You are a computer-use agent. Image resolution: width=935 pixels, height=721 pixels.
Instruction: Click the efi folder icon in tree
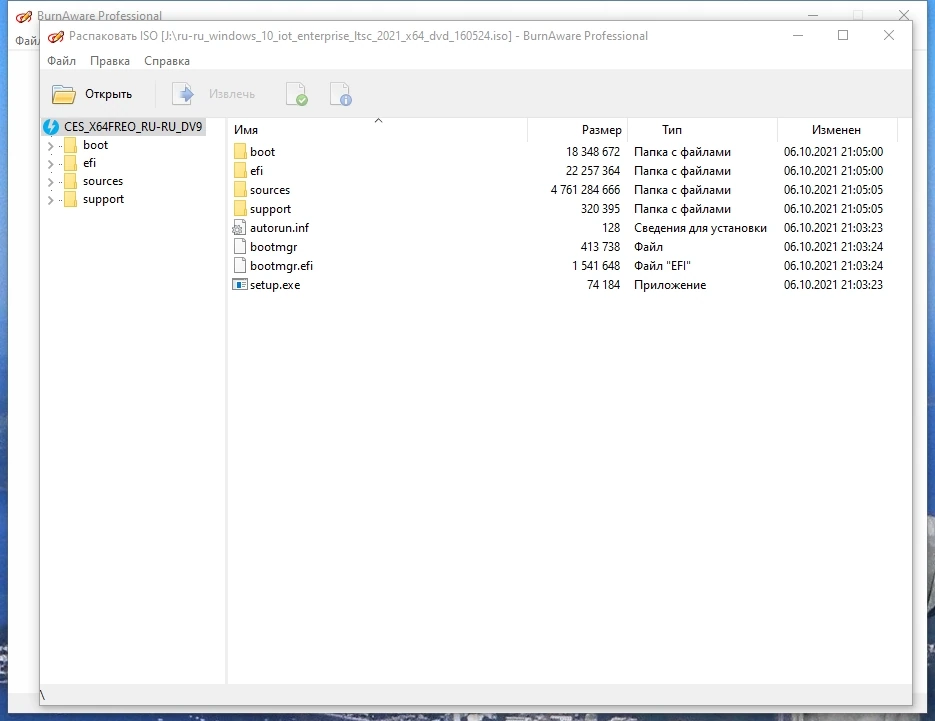(x=70, y=163)
